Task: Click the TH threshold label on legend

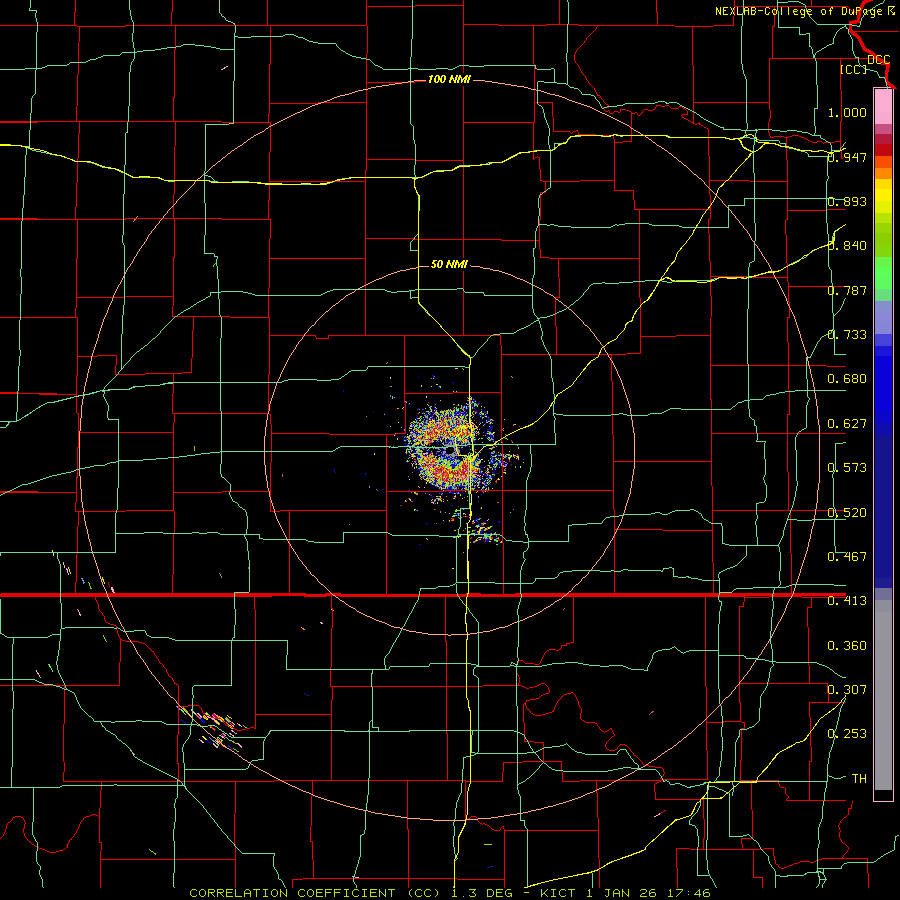Action: pyautogui.click(x=859, y=779)
